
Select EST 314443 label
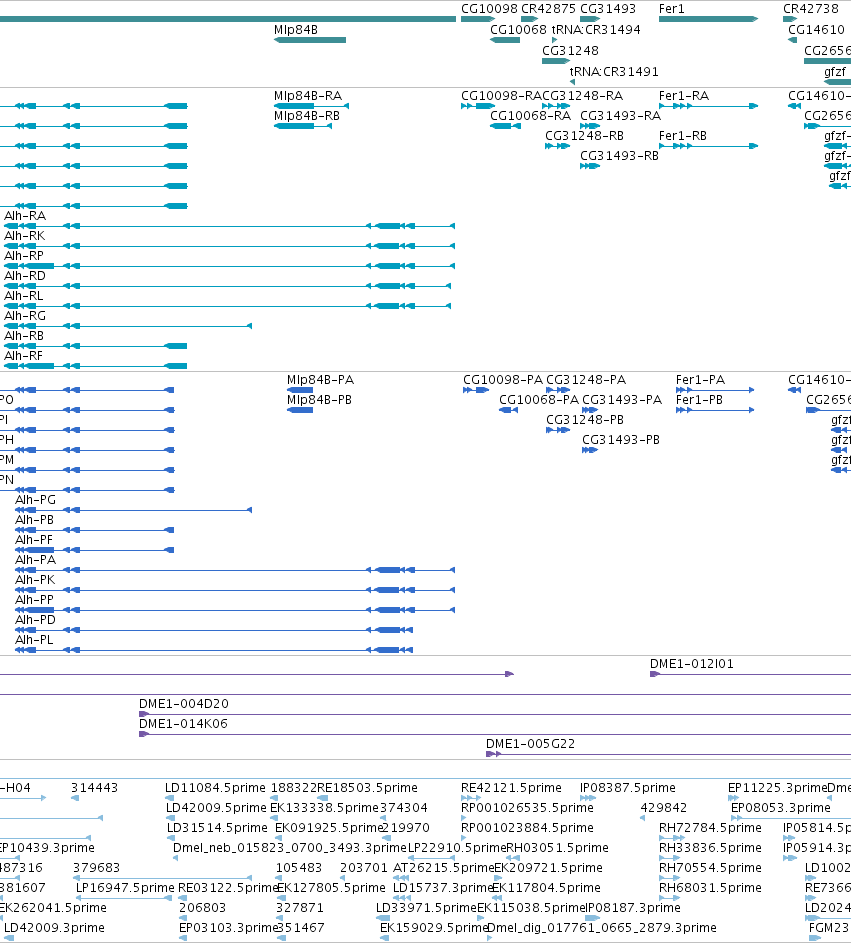tap(94, 788)
